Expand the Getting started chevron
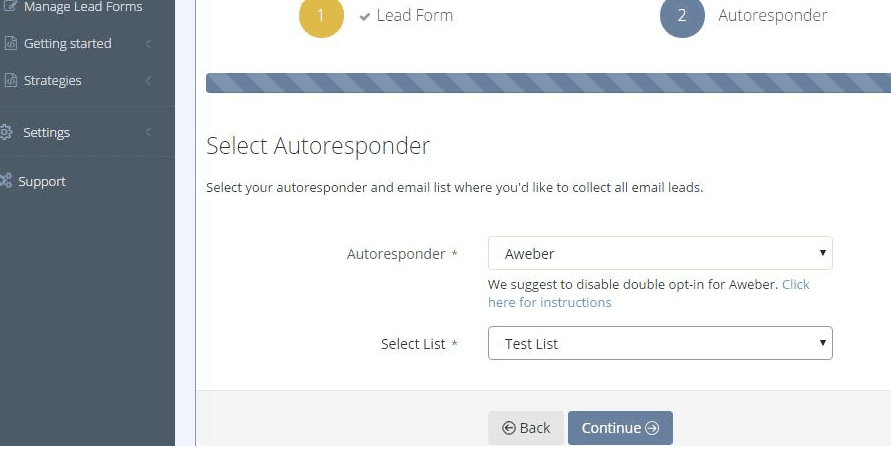891x460 pixels. tap(148, 43)
